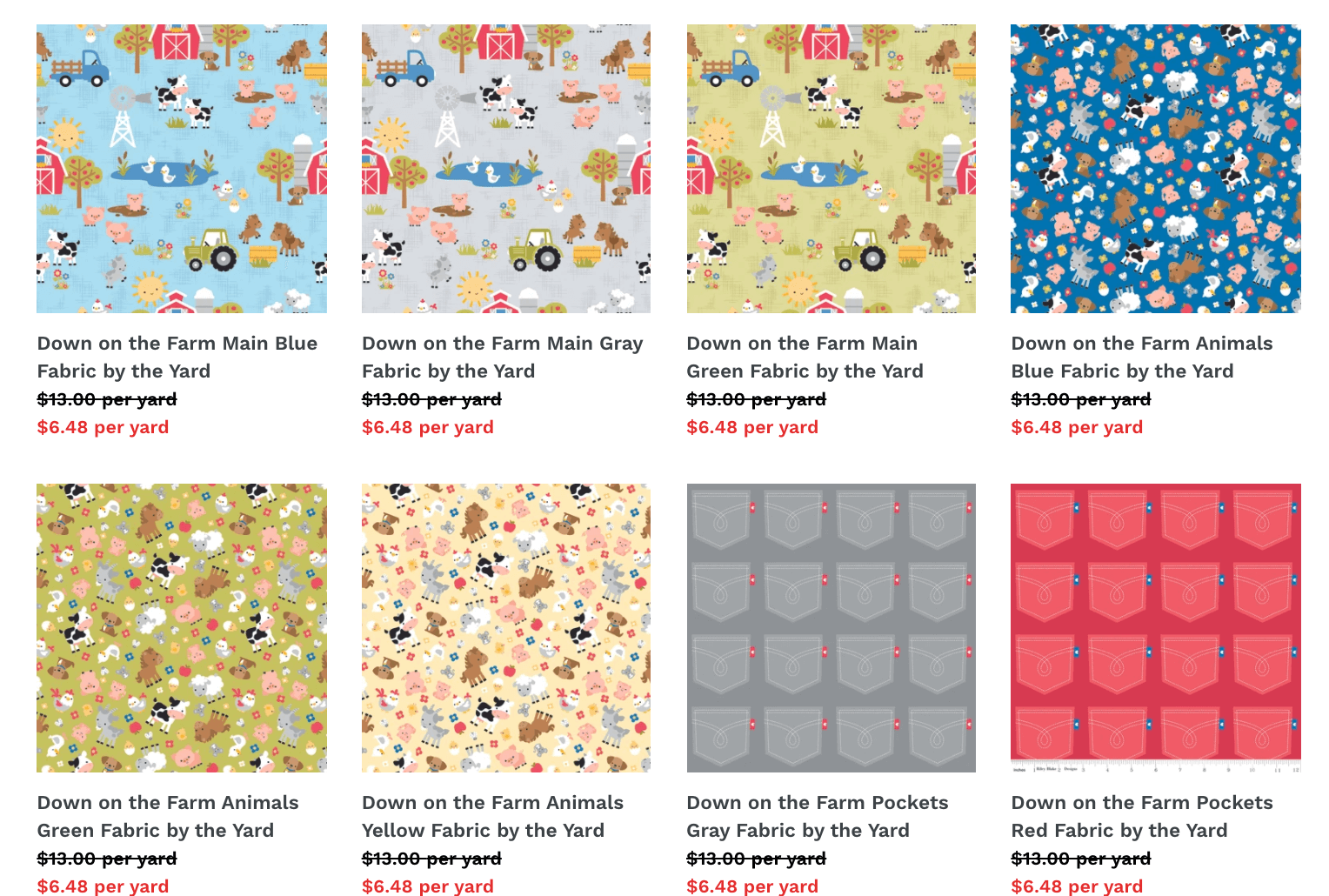Open the Down on the Farm Pockets Gray product listing

(x=818, y=816)
